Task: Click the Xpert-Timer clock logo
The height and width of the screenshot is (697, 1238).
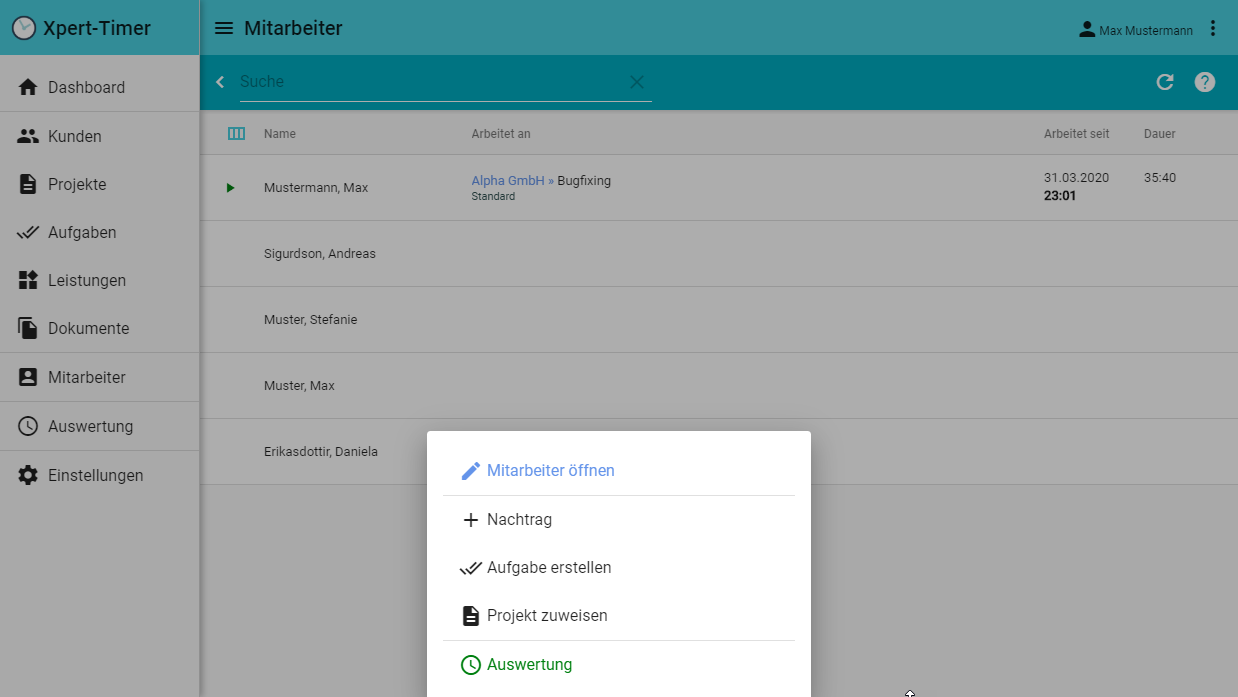Action: (23, 28)
